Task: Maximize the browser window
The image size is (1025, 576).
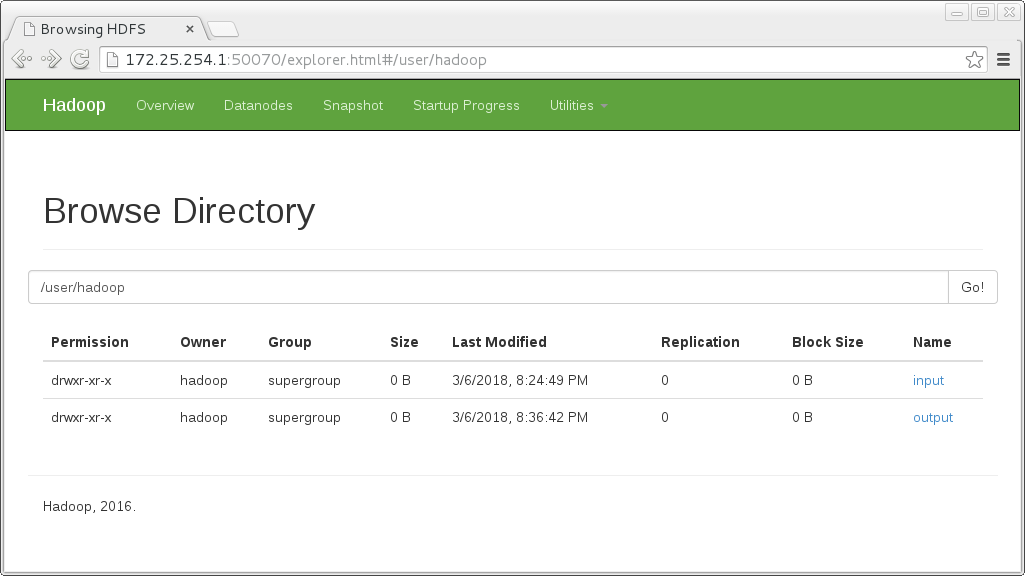Action: point(982,12)
